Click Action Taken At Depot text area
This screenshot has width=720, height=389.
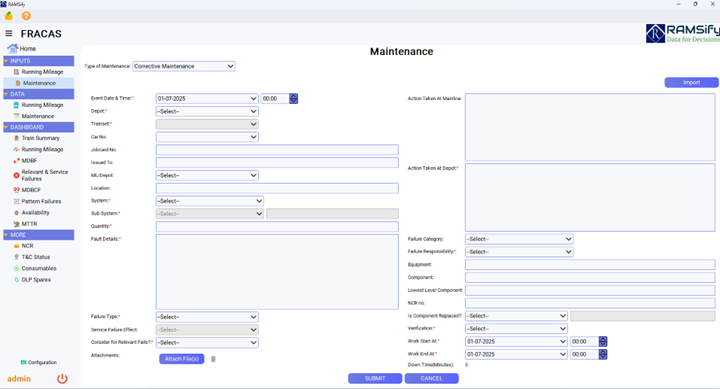coord(590,197)
